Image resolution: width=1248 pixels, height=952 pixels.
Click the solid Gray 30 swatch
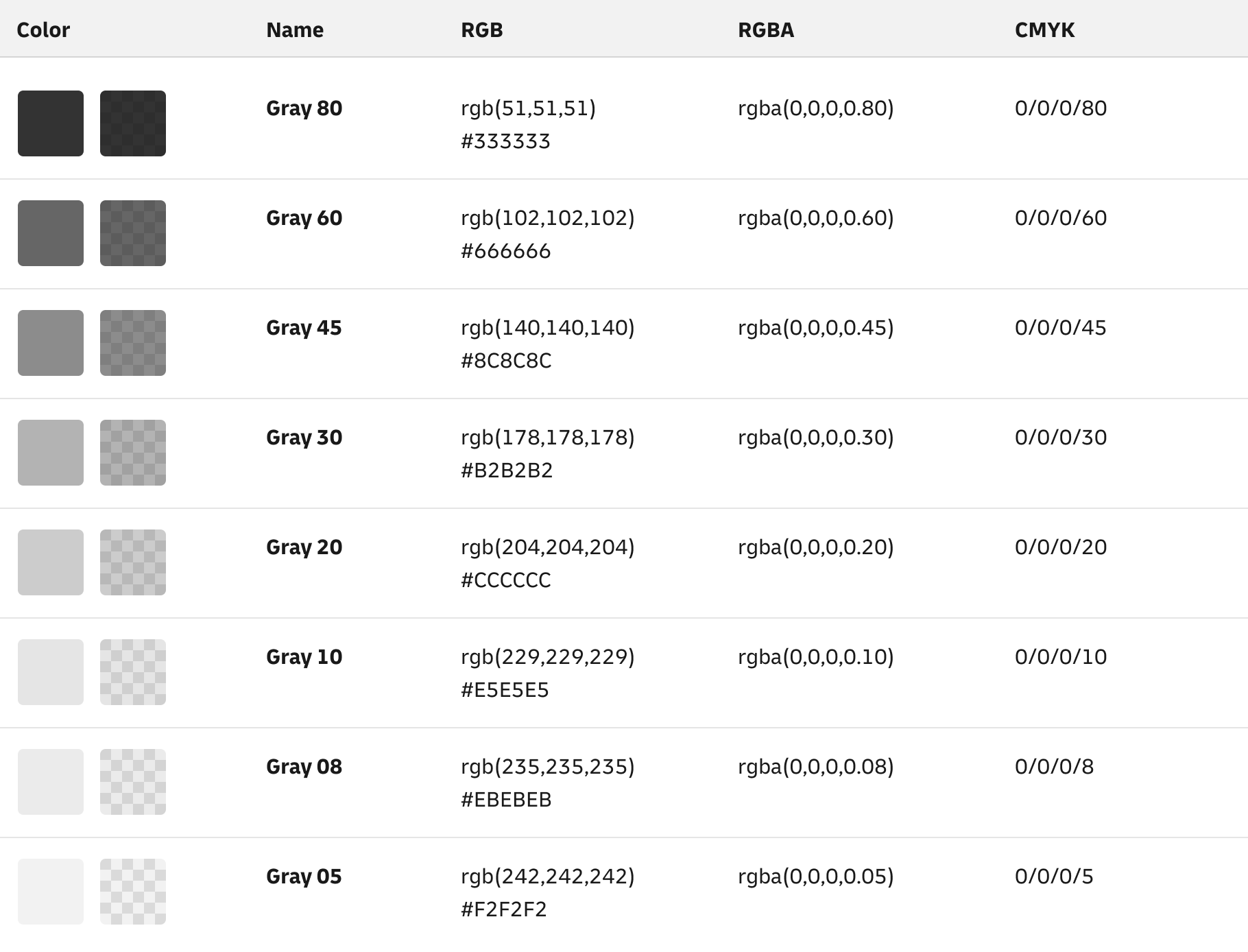[51, 453]
